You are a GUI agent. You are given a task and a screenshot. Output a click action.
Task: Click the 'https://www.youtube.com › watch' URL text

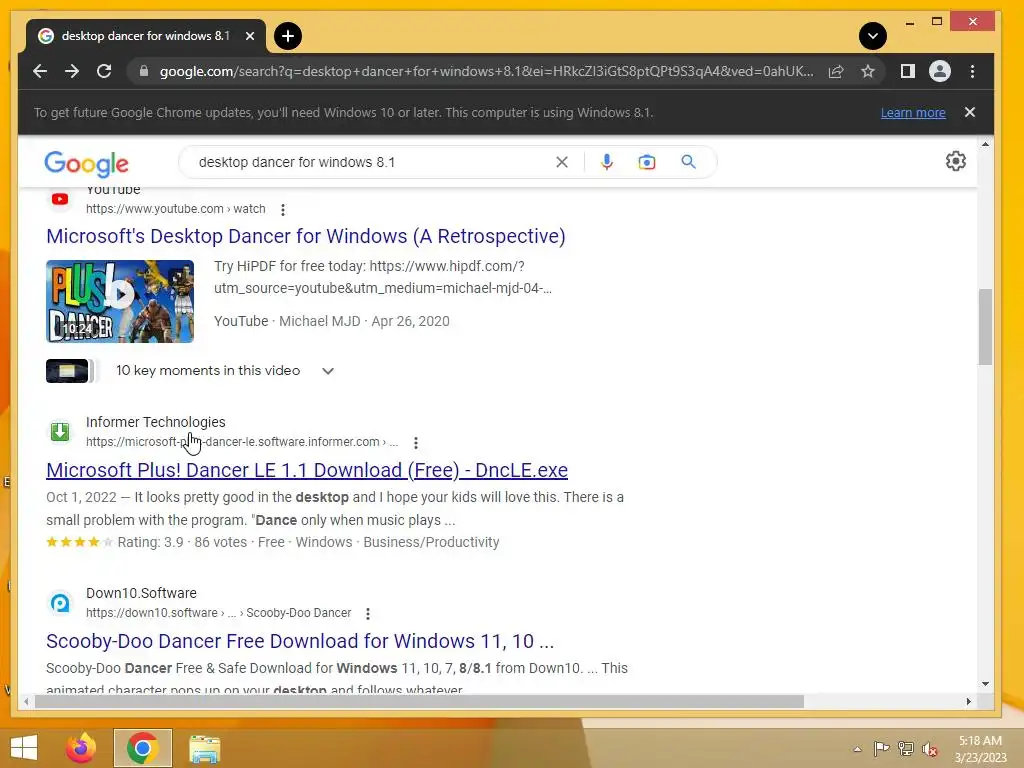176,209
